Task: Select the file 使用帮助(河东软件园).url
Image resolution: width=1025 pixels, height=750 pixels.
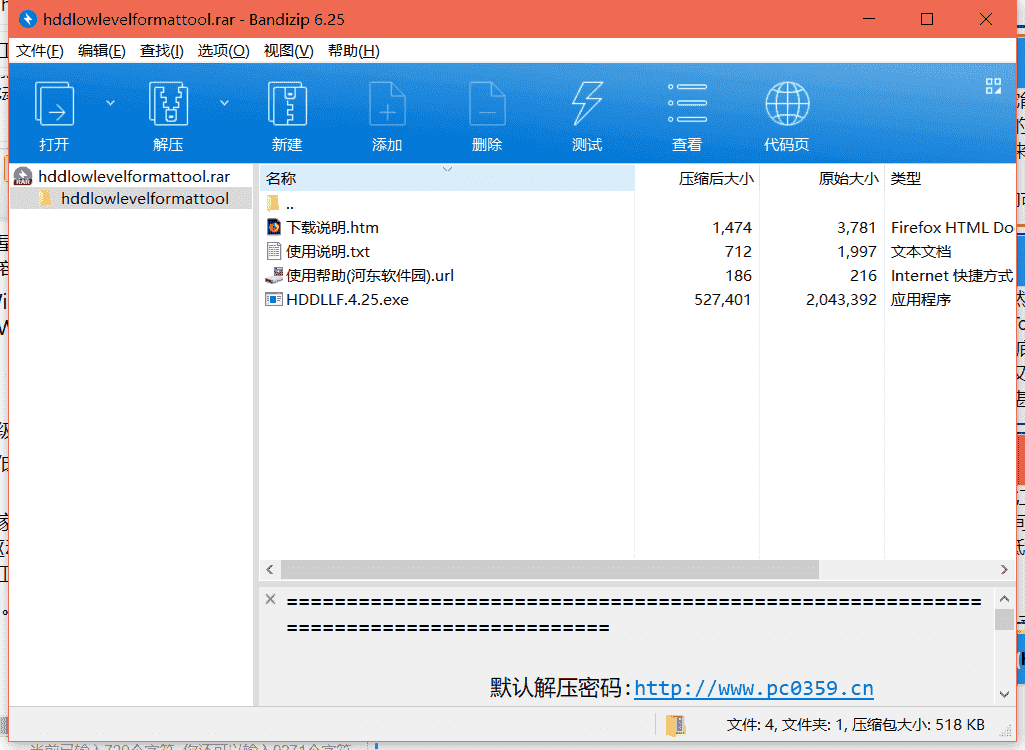Action: (370, 276)
